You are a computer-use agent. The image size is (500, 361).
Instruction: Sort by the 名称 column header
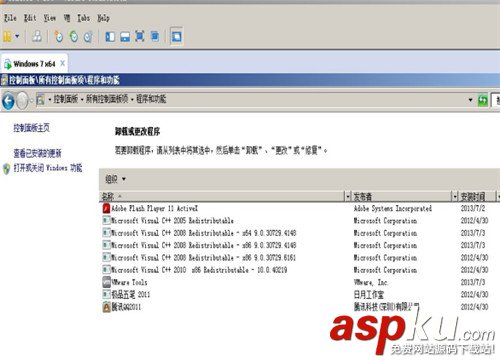click(222, 197)
